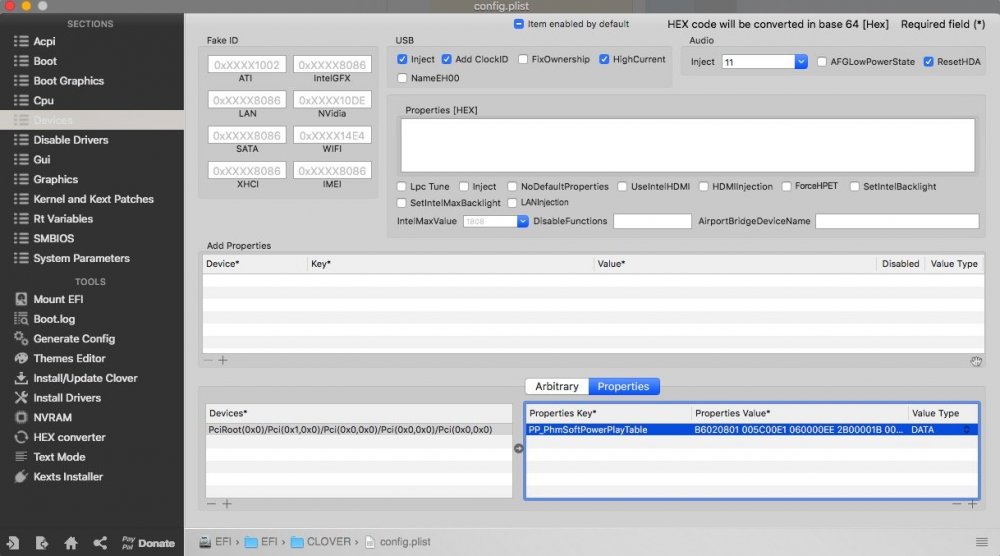Screen dimensions: 1000x556
Task: Open the System Parameters section
Action: tap(81, 258)
